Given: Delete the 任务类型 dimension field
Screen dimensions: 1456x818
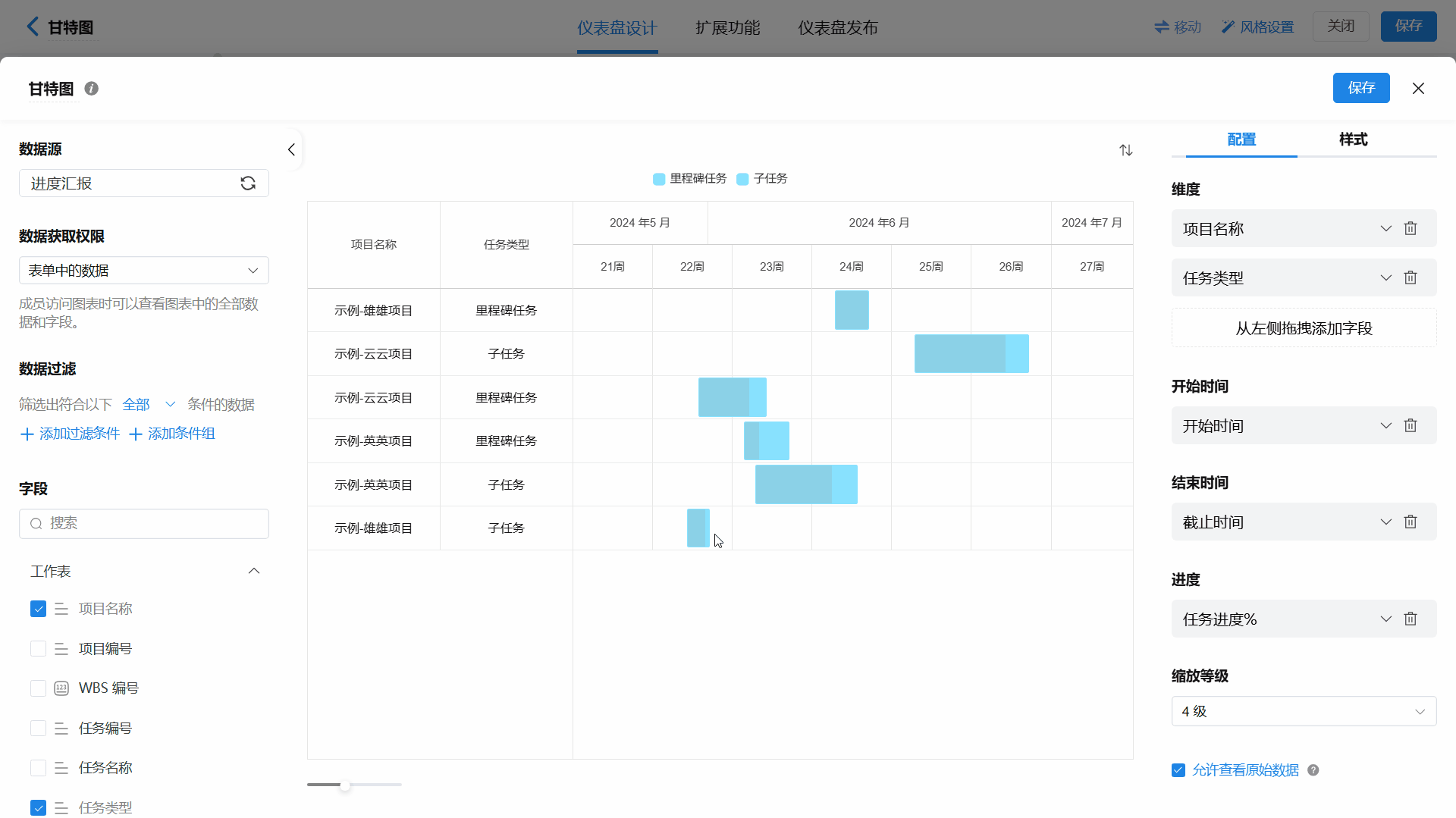Looking at the screenshot, I should click(x=1410, y=277).
